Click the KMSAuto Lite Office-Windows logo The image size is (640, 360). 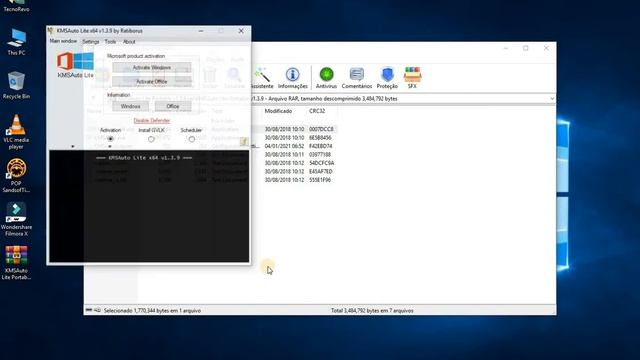coord(75,62)
